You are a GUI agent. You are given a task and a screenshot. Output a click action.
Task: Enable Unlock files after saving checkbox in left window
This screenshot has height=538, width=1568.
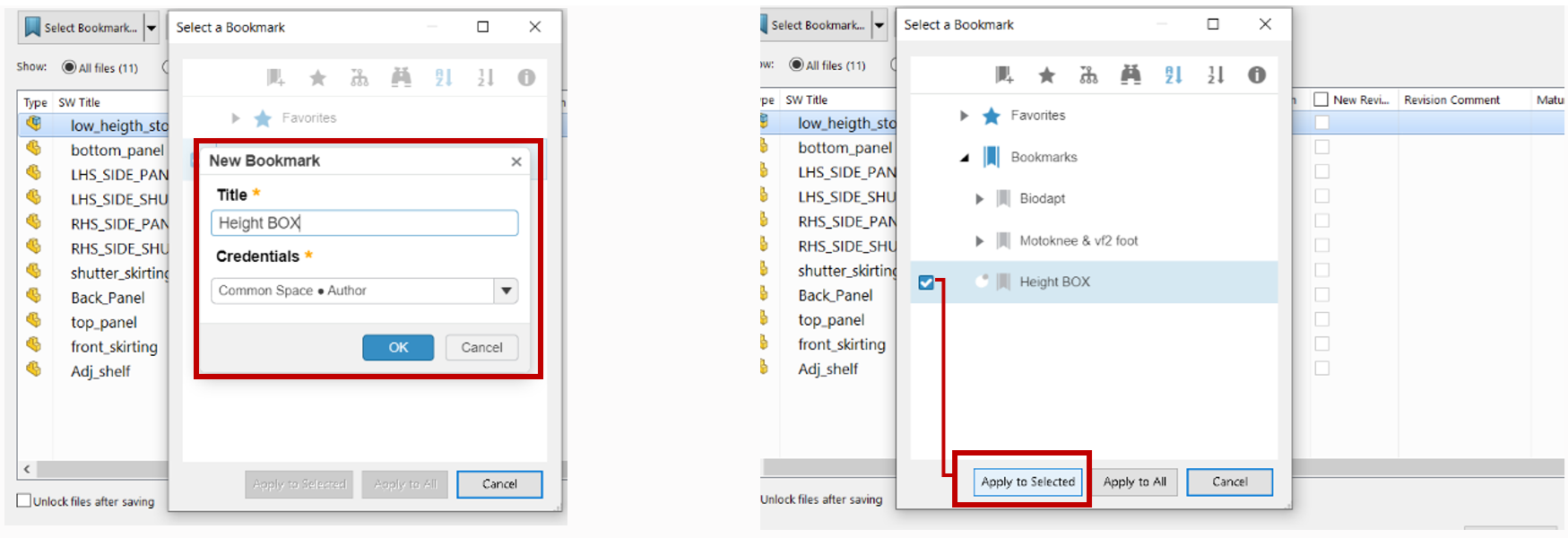coord(24,500)
